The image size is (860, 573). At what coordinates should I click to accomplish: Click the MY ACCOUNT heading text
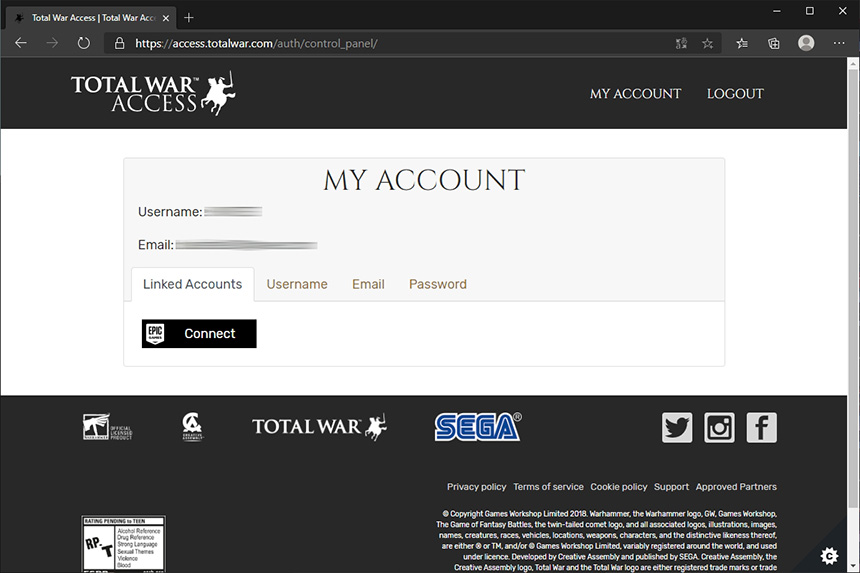(x=424, y=180)
